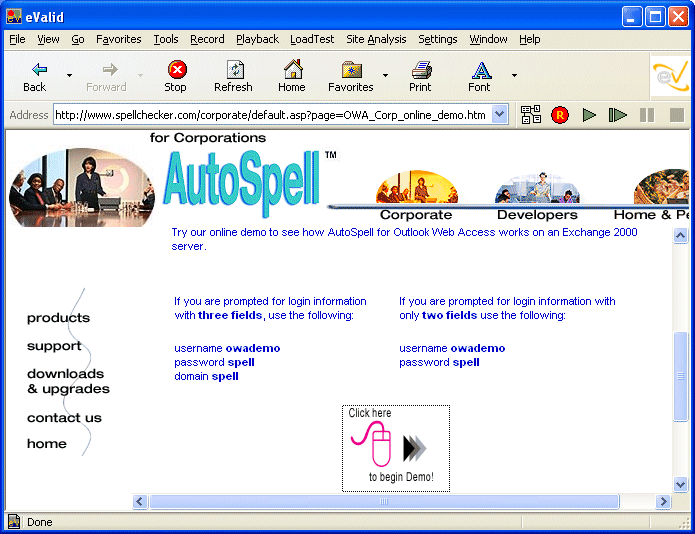Click the vertical scrollbar thumb
The width and height of the screenshot is (695, 534).
[x=680, y=376]
